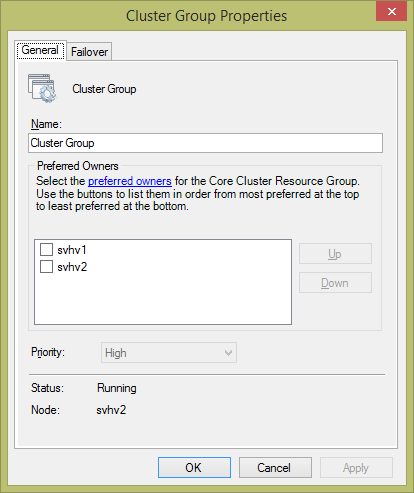Click the Node value svhv2 text

coord(111,410)
